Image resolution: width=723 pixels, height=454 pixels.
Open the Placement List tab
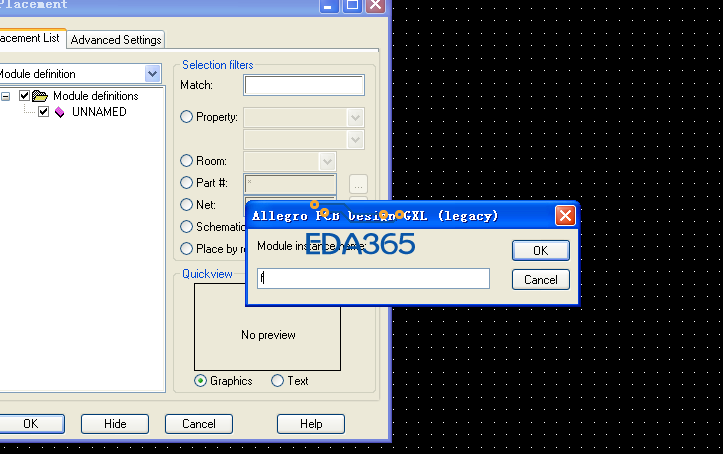pos(30,38)
